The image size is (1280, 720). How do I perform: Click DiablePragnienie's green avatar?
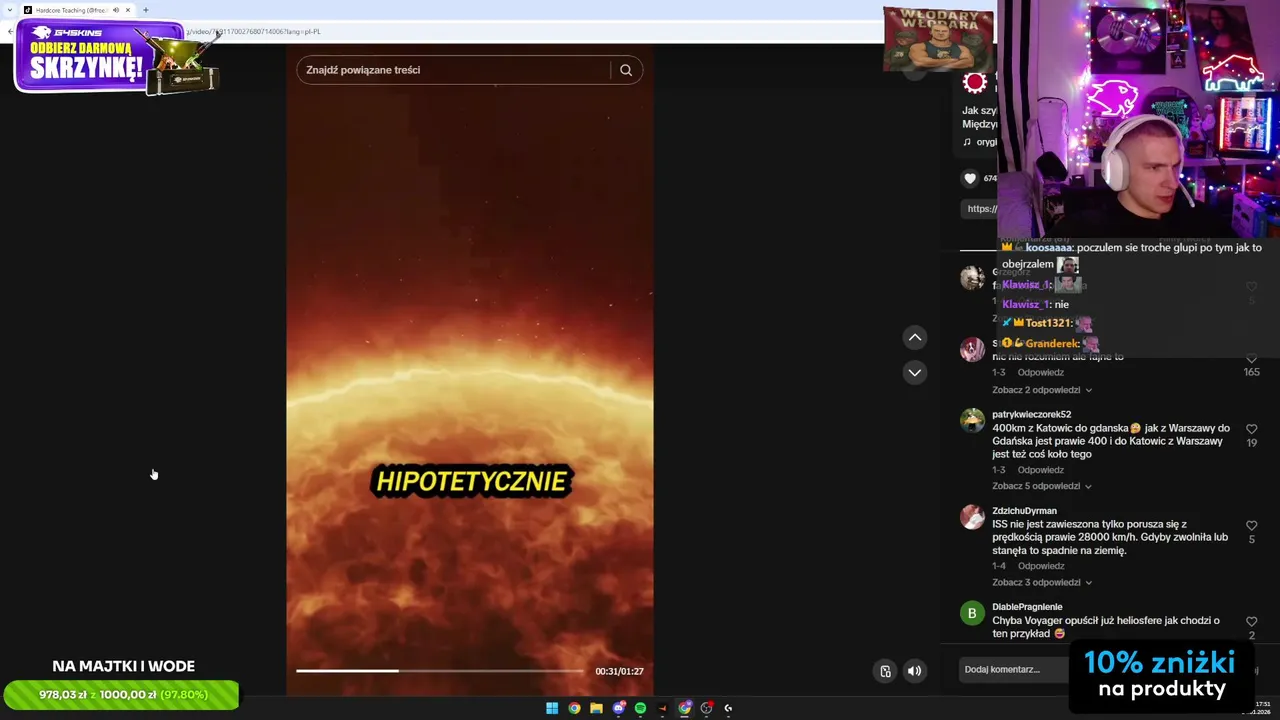(972, 613)
